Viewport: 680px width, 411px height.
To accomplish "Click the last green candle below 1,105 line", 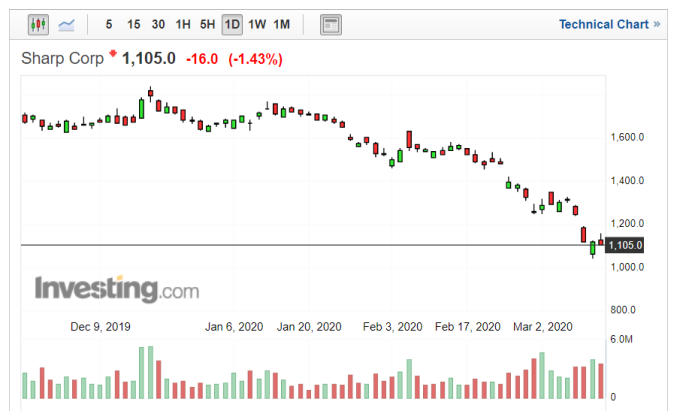I will (593, 248).
